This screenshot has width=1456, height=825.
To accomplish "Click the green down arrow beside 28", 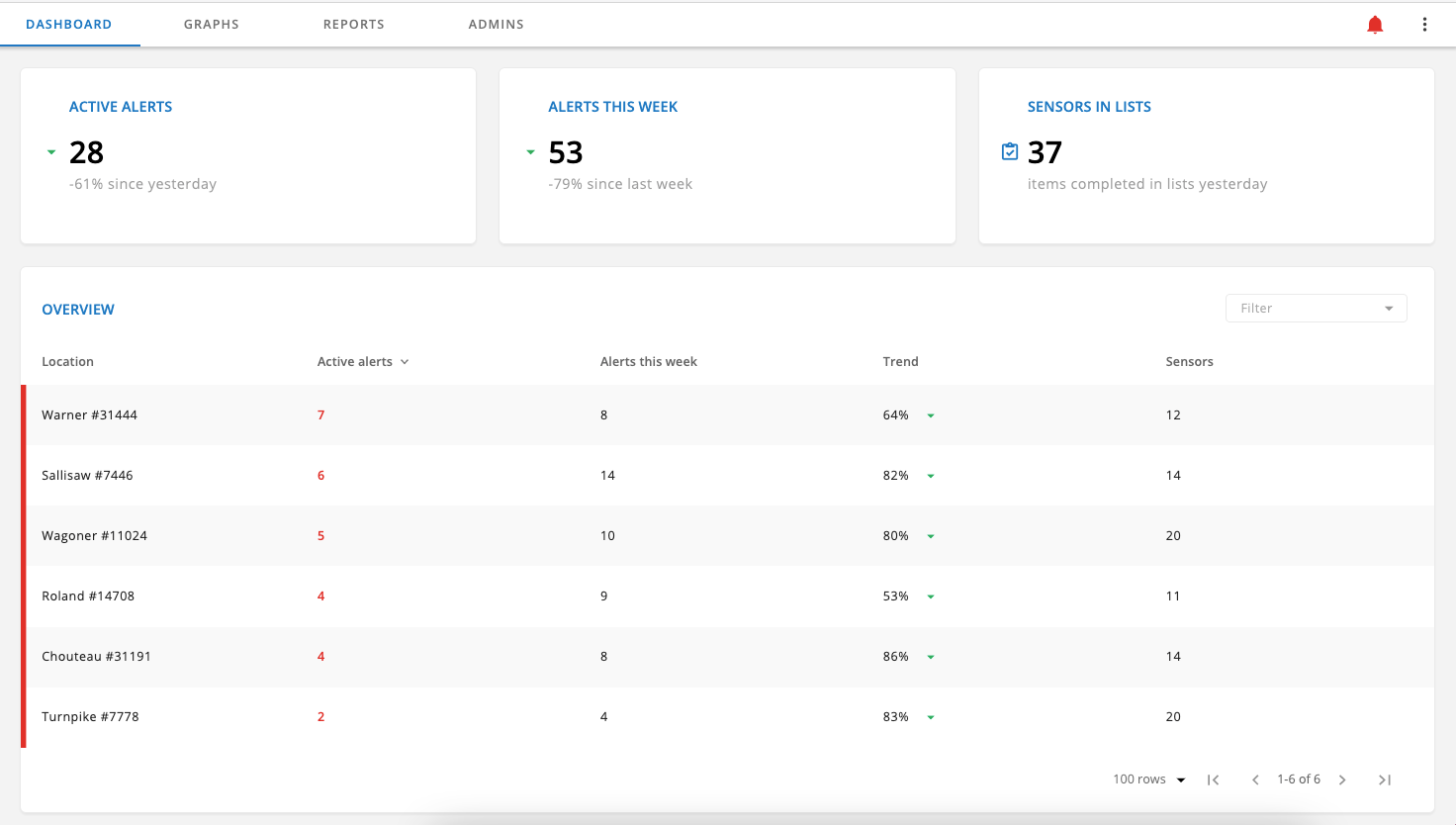I will point(51,152).
